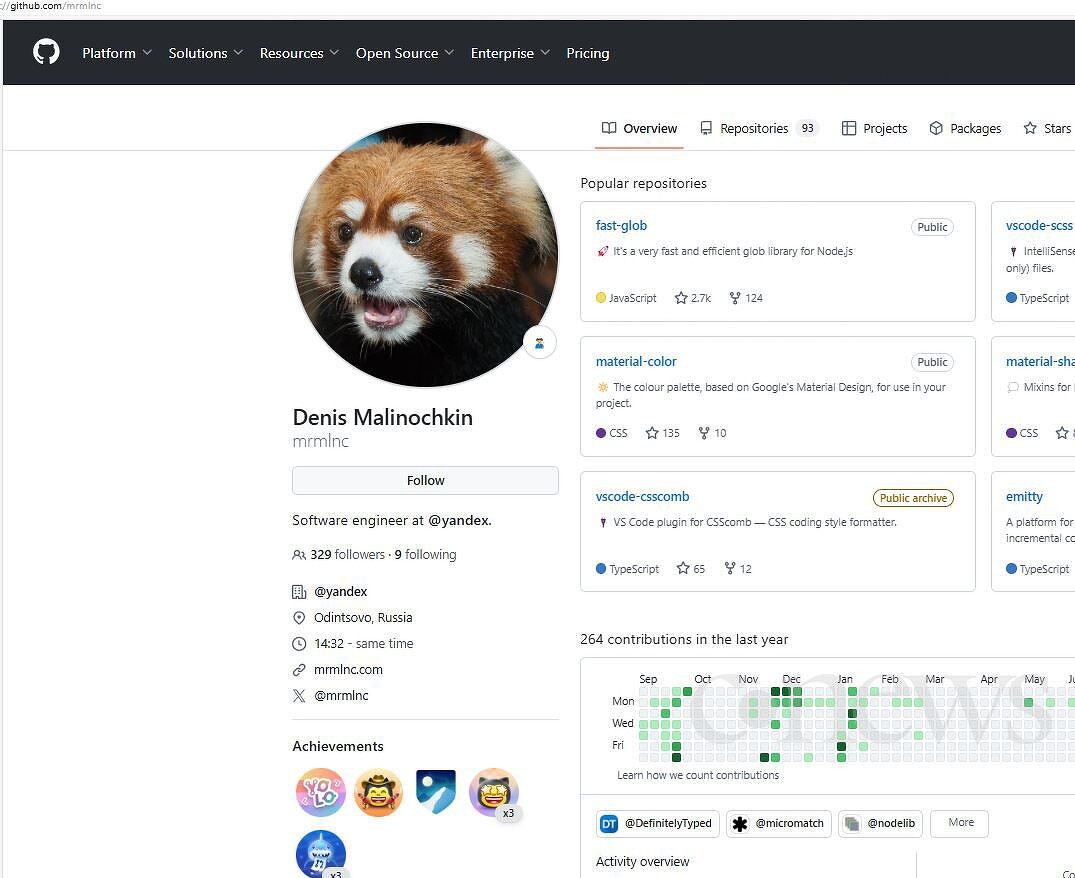This screenshot has height=878, width=1075.
Task: View fast-glob 2.7k stargazers
Action: pos(692,298)
